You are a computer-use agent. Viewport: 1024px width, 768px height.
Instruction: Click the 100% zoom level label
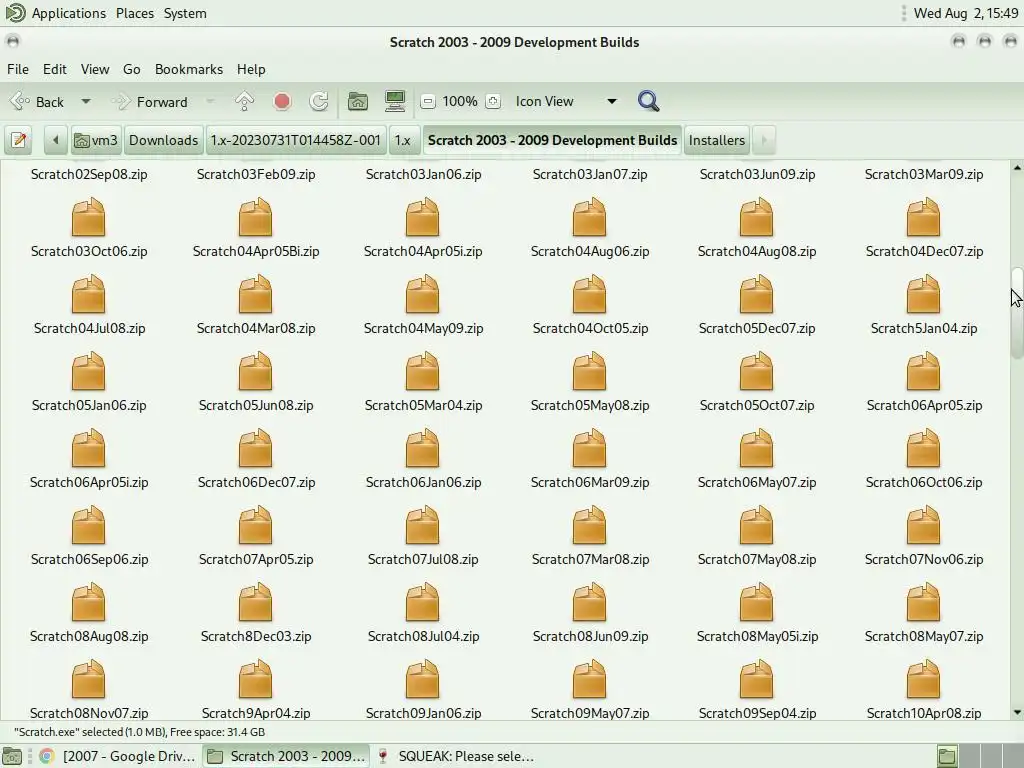460,101
